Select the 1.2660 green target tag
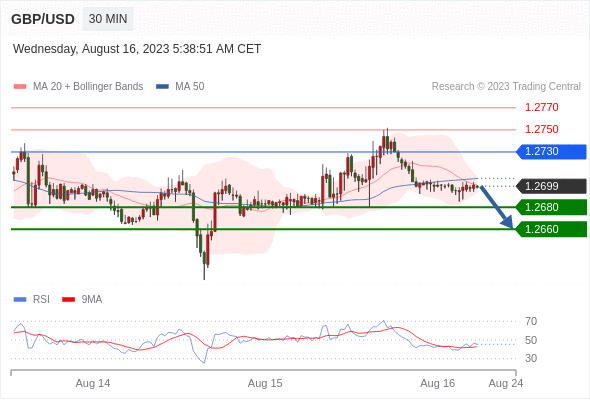The image size is (590, 400). (551, 229)
